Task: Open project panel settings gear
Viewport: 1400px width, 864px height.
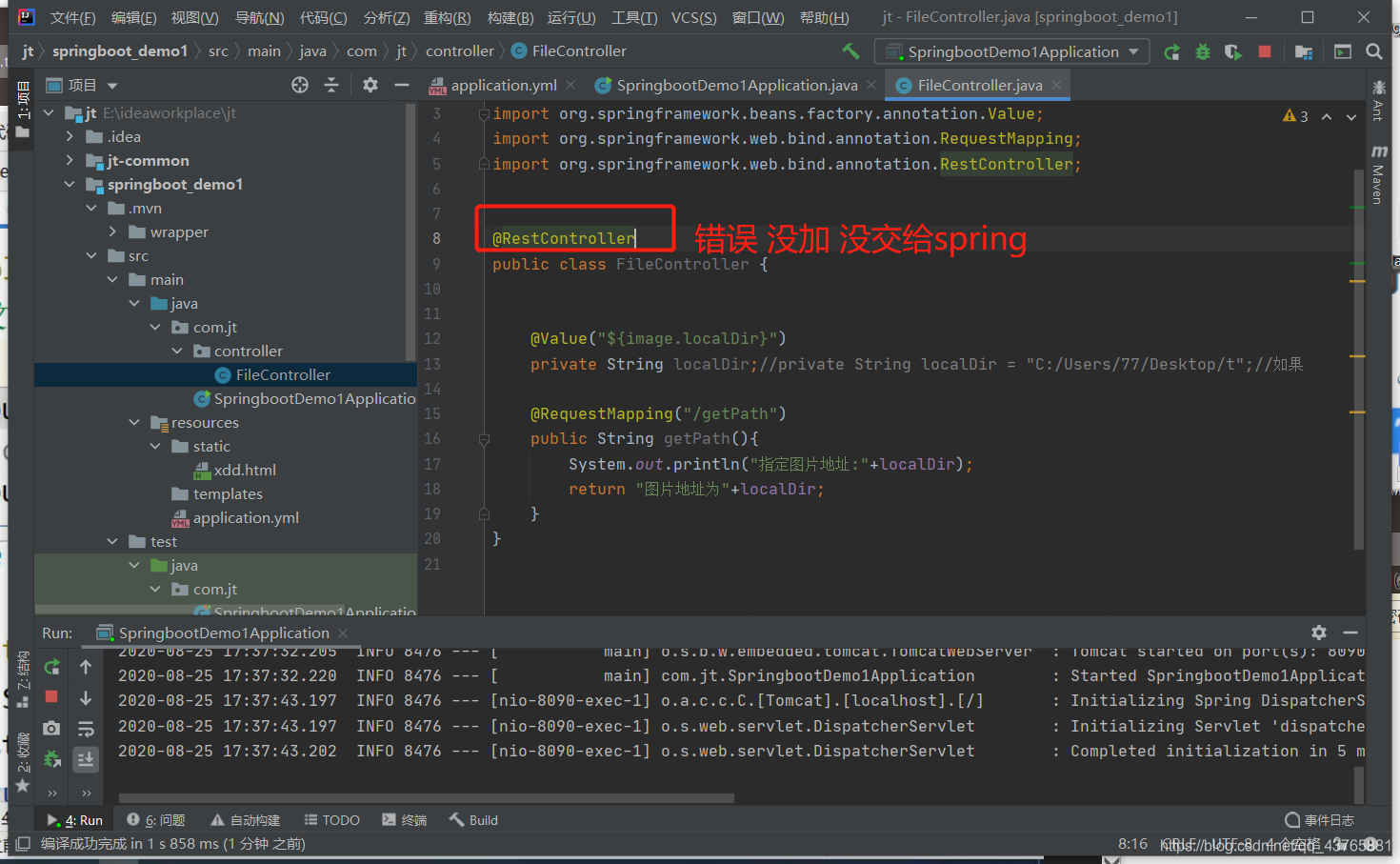Action: (x=370, y=85)
